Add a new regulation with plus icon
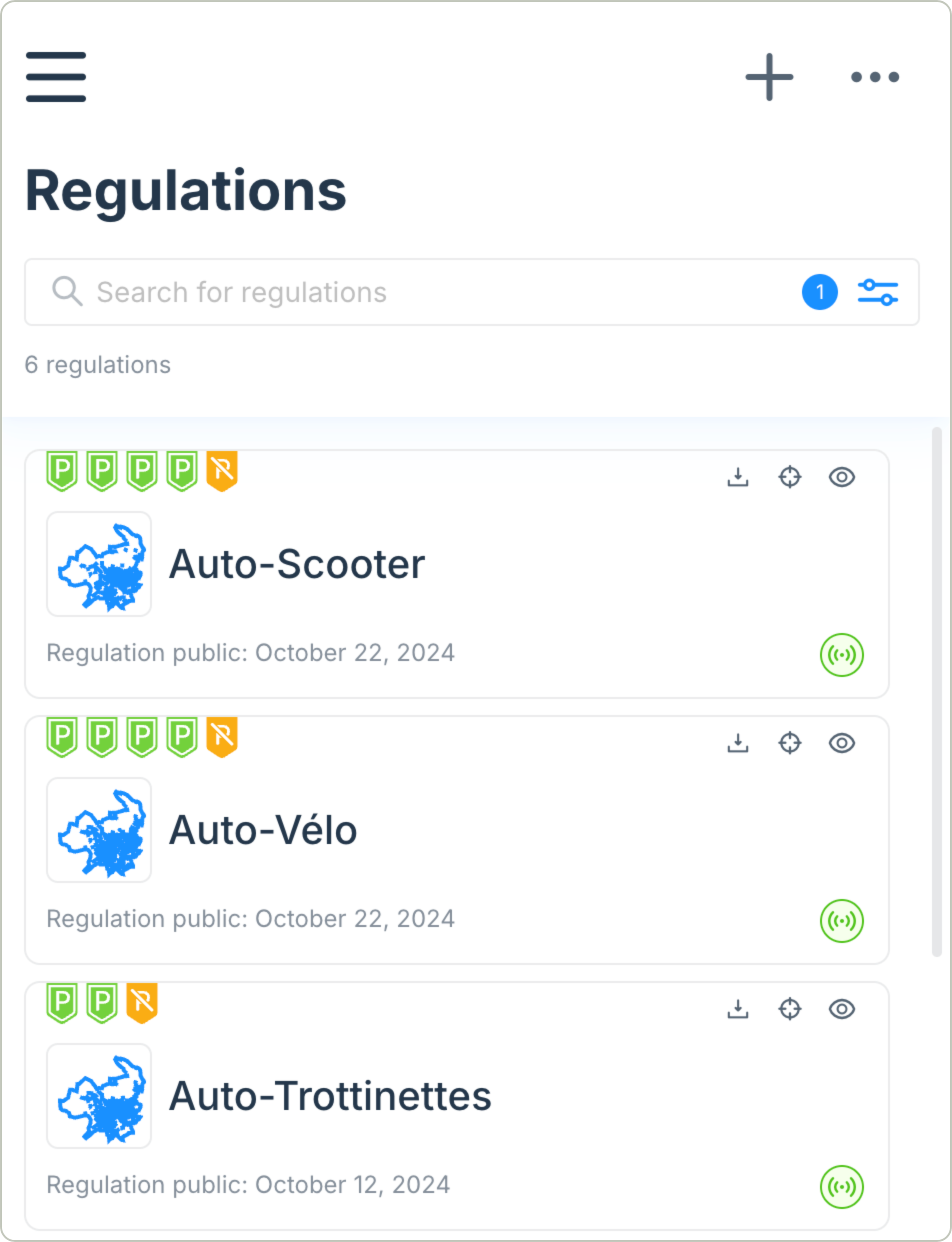Image resolution: width=952 pixels, height=1242 pixels. (x=769, y=77)
